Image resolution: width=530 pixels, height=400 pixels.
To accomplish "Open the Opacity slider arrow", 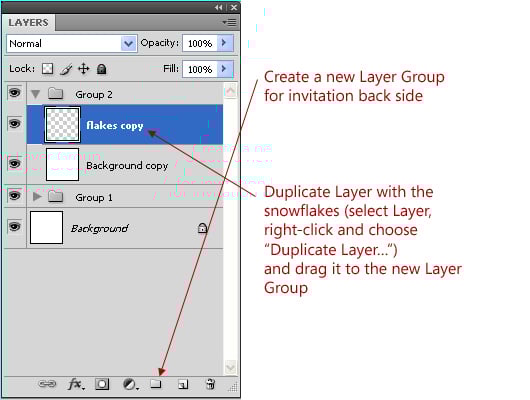I will pyautogui.click(x=224, y=43).
